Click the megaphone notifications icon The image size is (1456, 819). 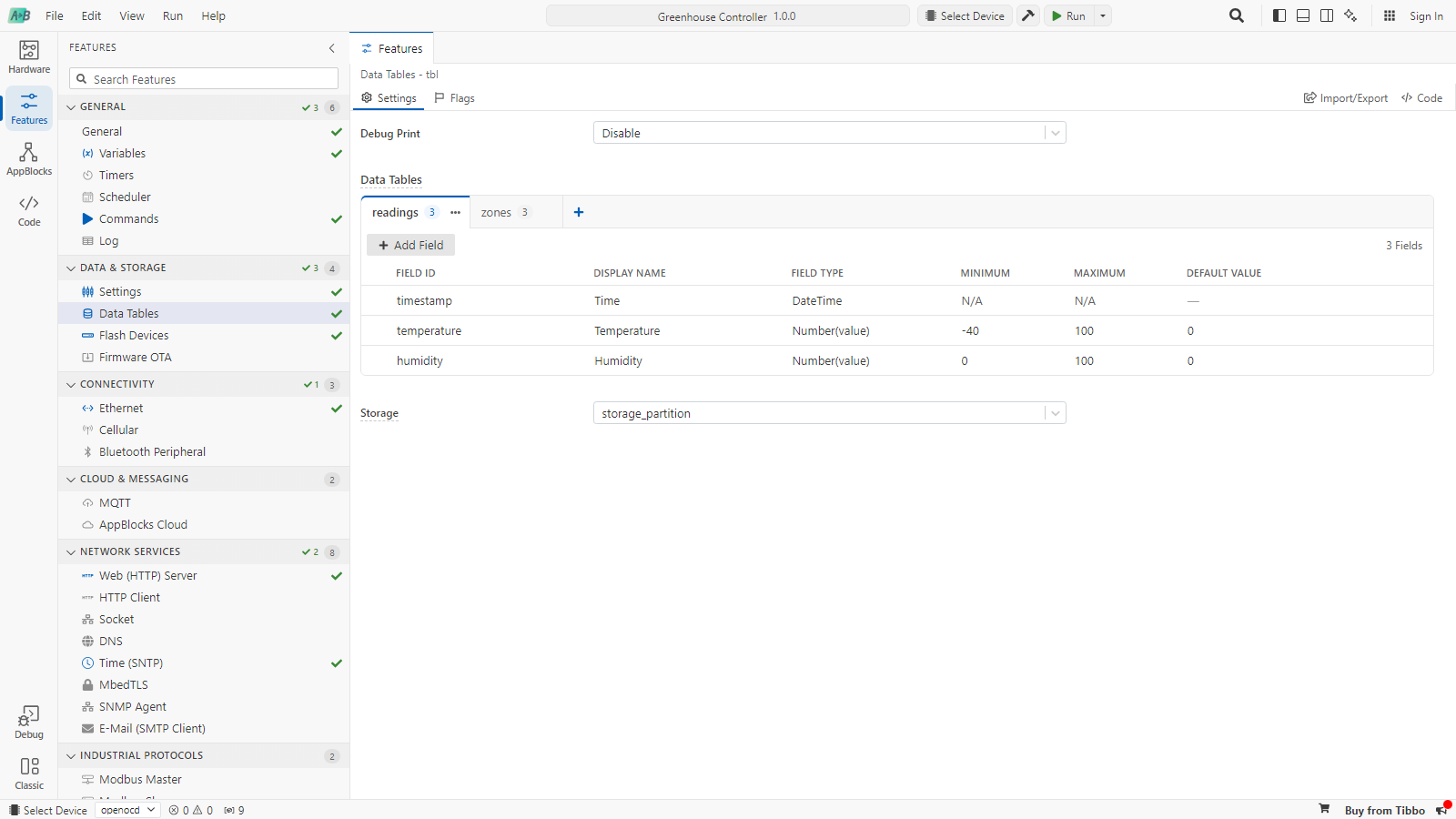click(x=1441, y=810)
